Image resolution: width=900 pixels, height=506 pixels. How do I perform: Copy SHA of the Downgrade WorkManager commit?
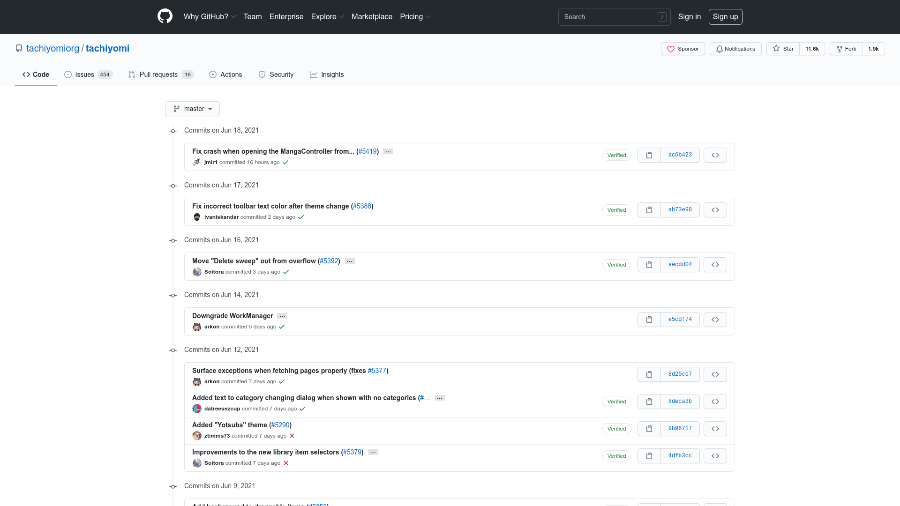tap(648, 320)
